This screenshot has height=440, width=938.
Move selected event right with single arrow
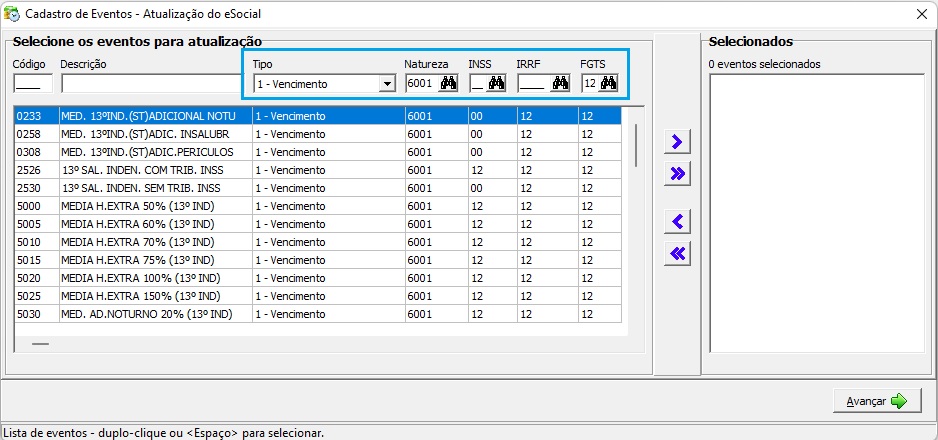[677, 142]
